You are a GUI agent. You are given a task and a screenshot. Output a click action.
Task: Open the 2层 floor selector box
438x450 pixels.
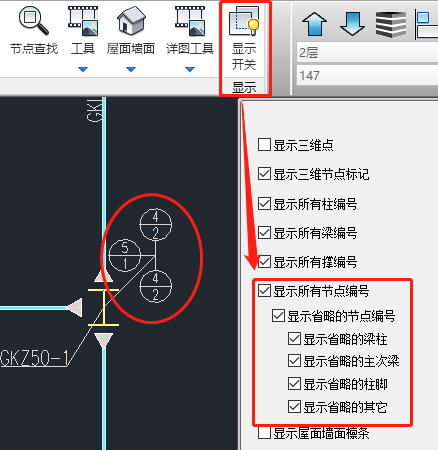coord(367,52)
